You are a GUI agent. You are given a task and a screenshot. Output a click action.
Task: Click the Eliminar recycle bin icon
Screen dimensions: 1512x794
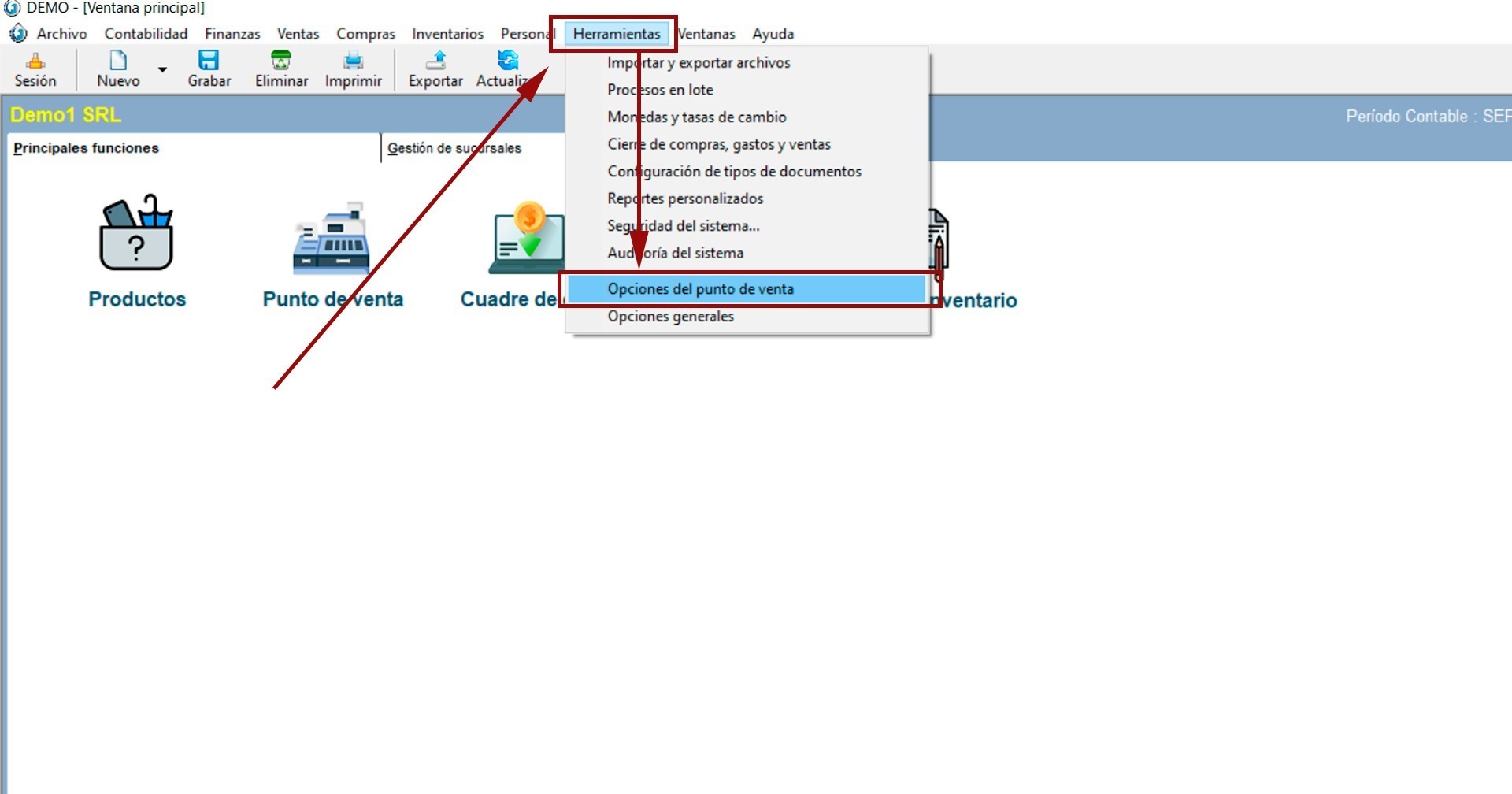281,61
